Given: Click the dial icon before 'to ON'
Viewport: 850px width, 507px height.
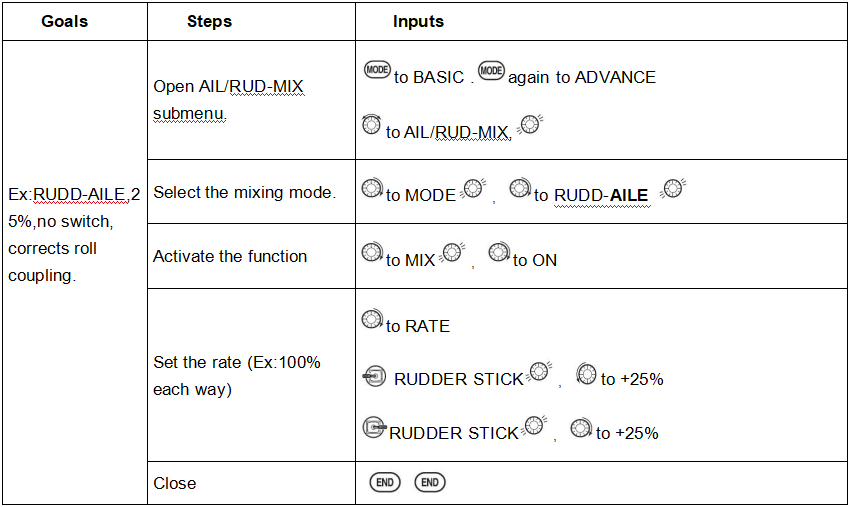Looking at the screenshot, I should pyautogui.click(x=499, y=253).
